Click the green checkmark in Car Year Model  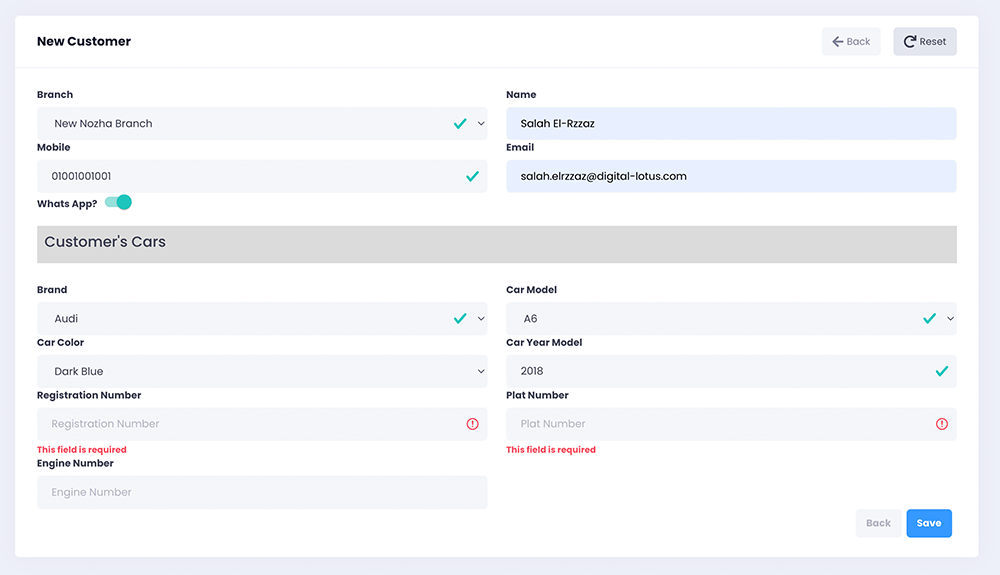click(941, 371)
